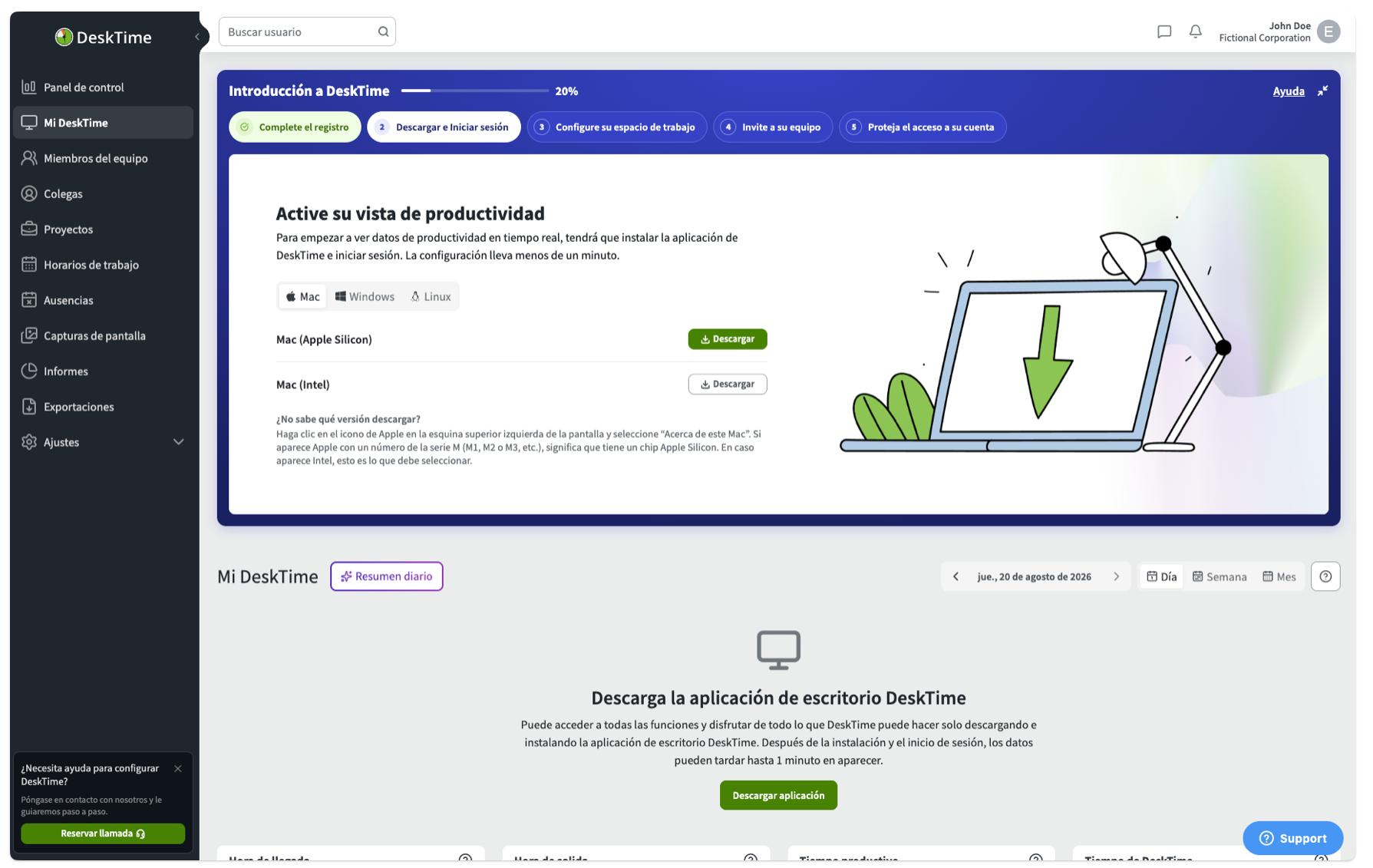The height and width of the screenshot is (868, 1373).
Task: Download Mac Apple Silicon version
Action: [x=728, y=338]
